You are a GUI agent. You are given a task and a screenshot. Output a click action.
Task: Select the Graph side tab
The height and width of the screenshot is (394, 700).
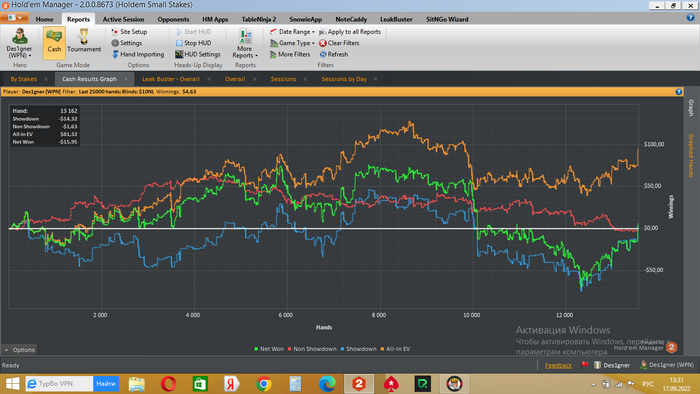coord(691,108)
